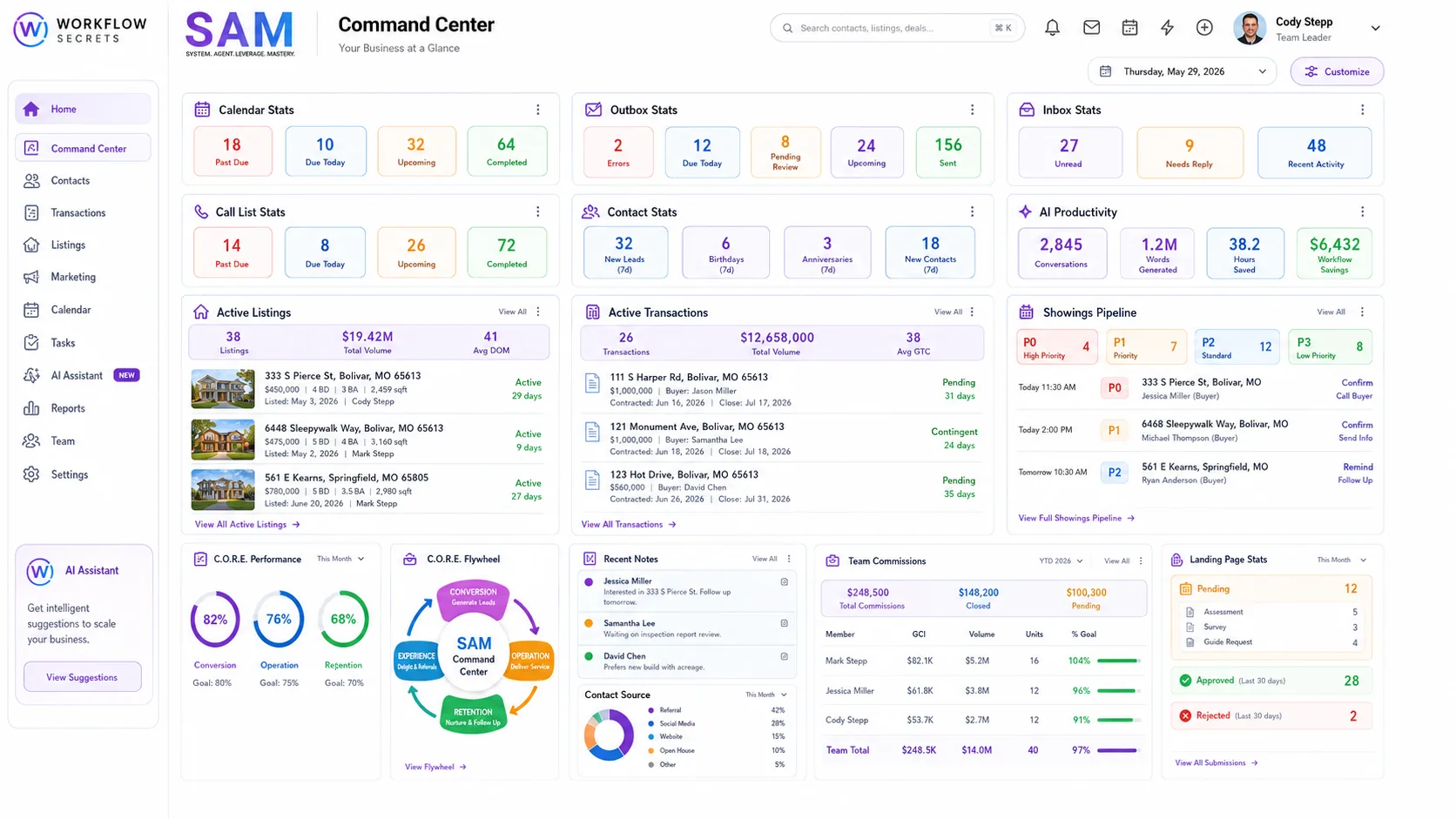Open 333 S Pierce St listing thumbnail
Viewport: 1456px width, 819px height.
click(x=223, y=389)
